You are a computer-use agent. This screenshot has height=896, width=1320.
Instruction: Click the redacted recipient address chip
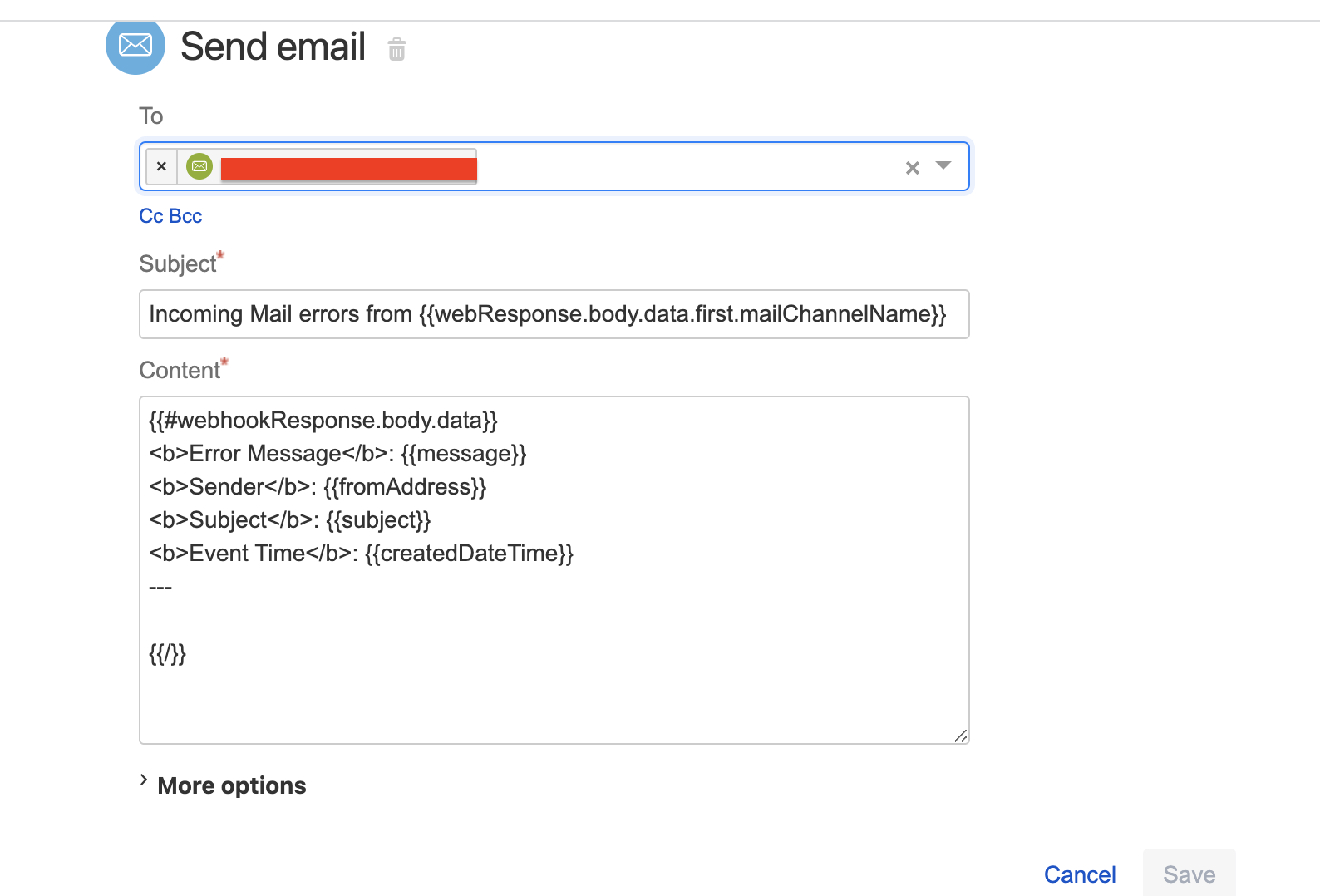349,169
